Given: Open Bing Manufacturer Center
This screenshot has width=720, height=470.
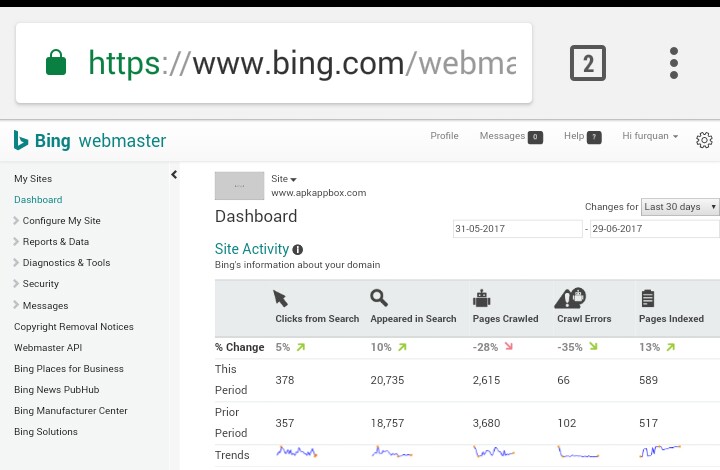Looking at the screenshot, I should pos(71,411).
